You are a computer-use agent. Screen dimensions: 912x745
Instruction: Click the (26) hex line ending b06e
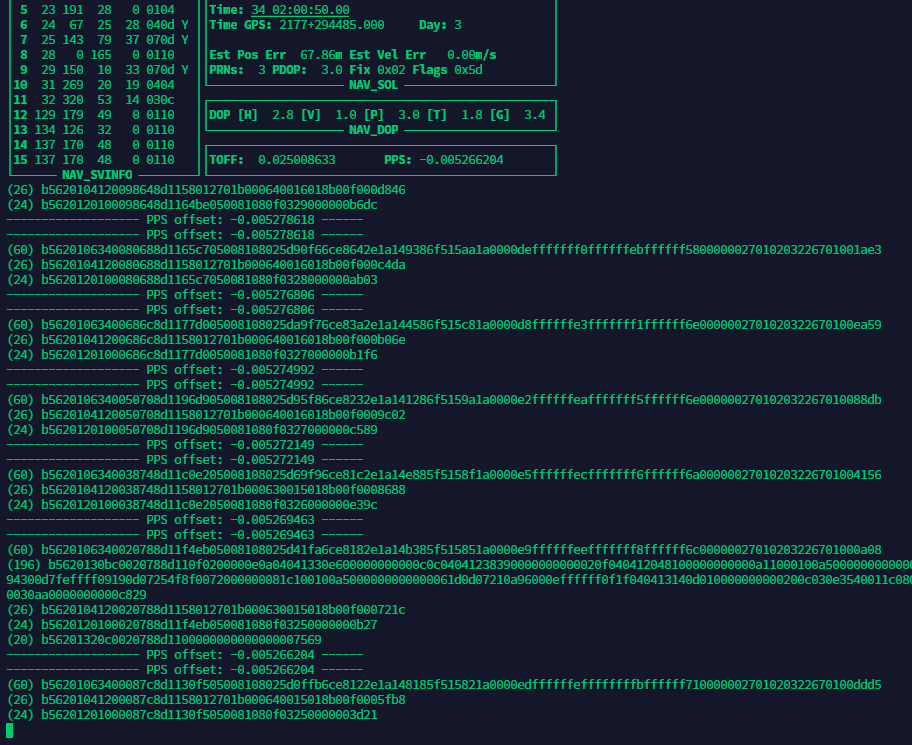click(x=206, y=340)
